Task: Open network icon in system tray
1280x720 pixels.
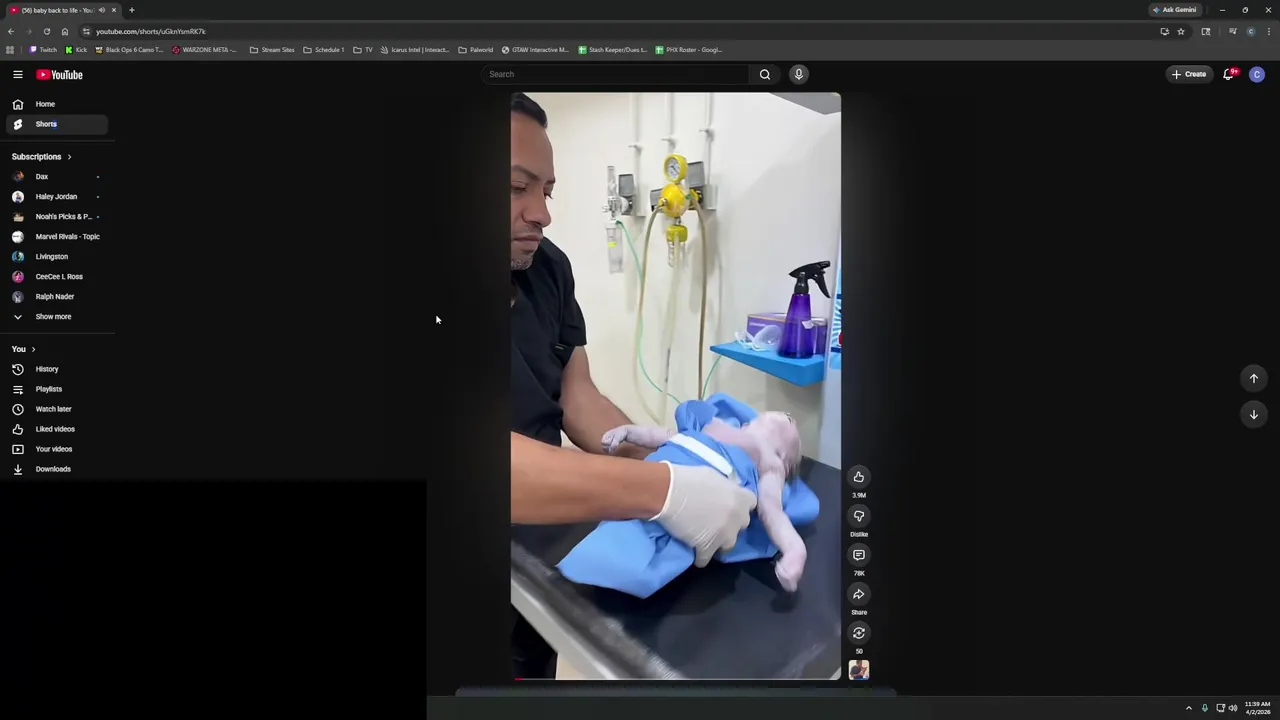Action: [x=1220, y=708]
